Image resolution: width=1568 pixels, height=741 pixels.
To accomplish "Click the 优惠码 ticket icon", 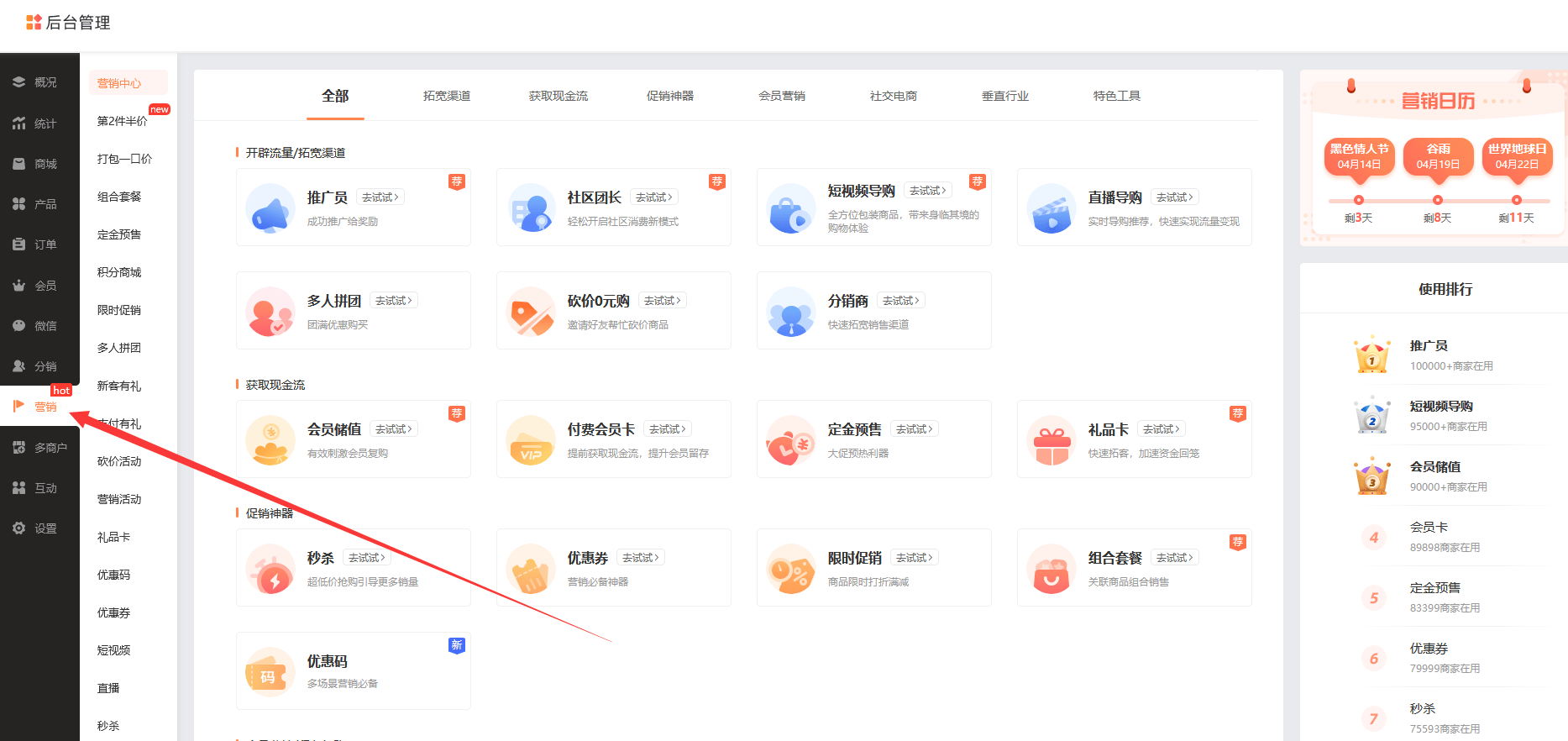I will click(x=270, y=672).
